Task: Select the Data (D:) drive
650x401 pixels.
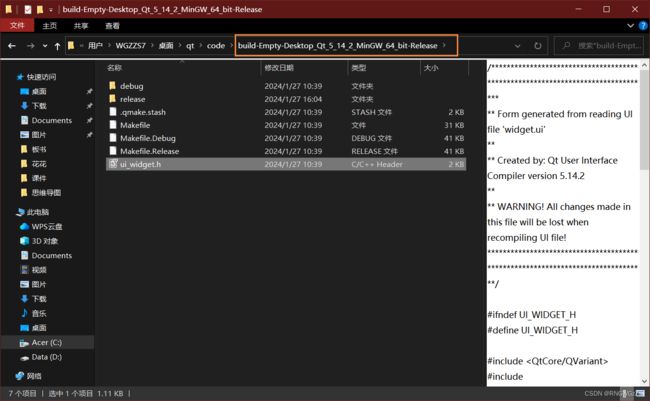Action: pyautogui.click(x=46, y=357)
